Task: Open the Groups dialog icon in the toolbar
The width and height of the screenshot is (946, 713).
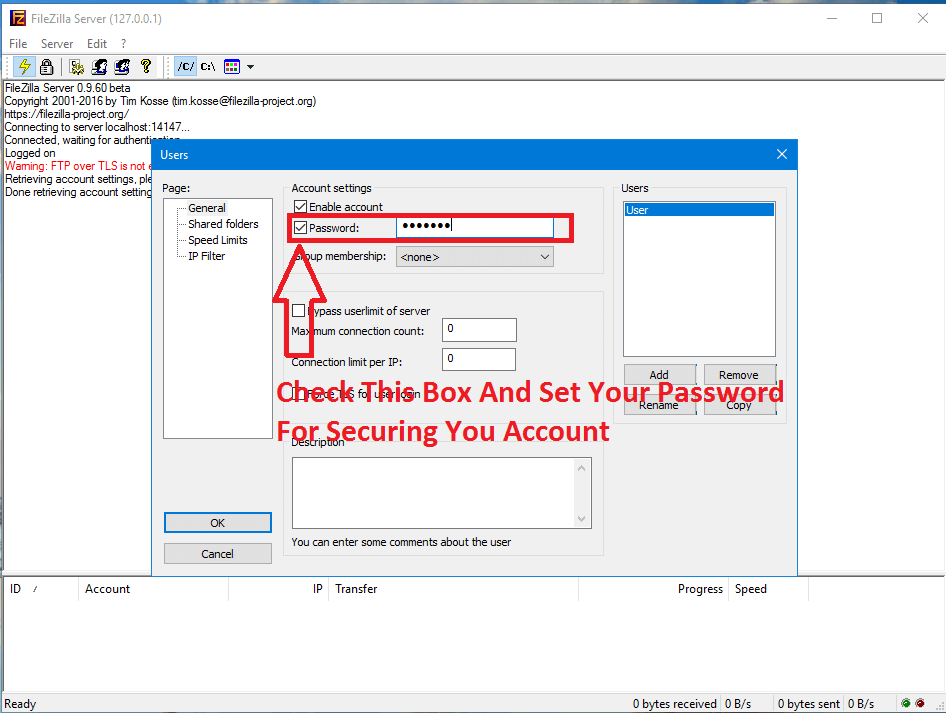Action: coord(122,66)
